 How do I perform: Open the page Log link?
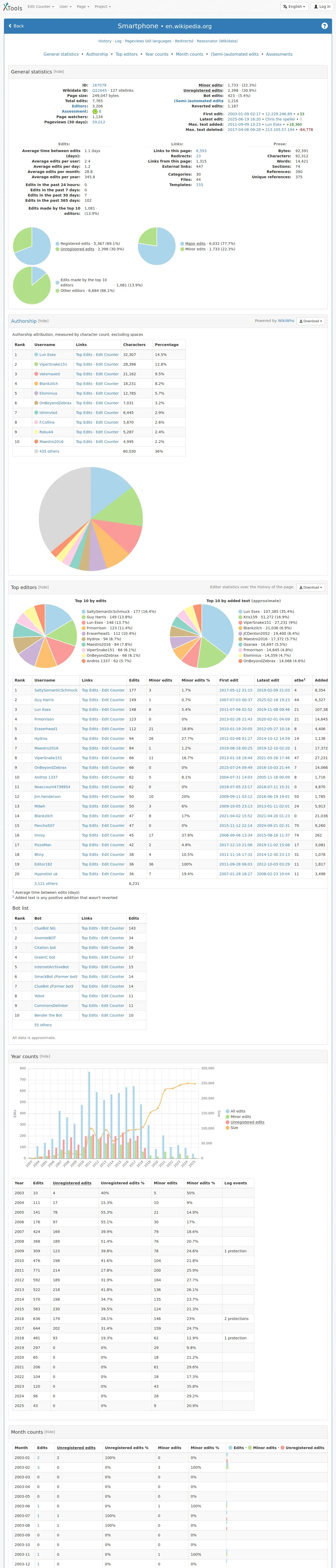(x=118, y=41)
